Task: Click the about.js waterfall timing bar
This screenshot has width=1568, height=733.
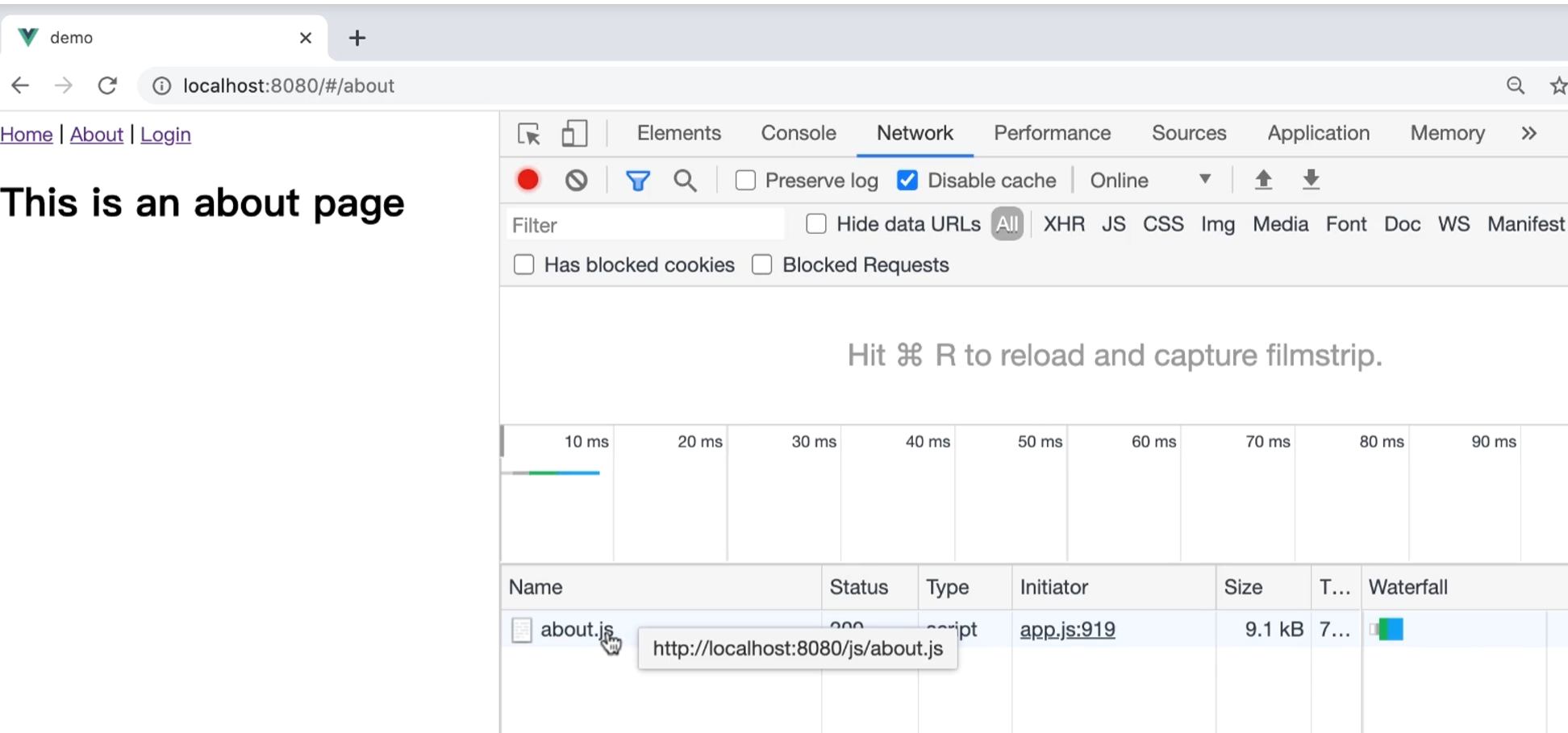Action: [x=1387, y=630]
